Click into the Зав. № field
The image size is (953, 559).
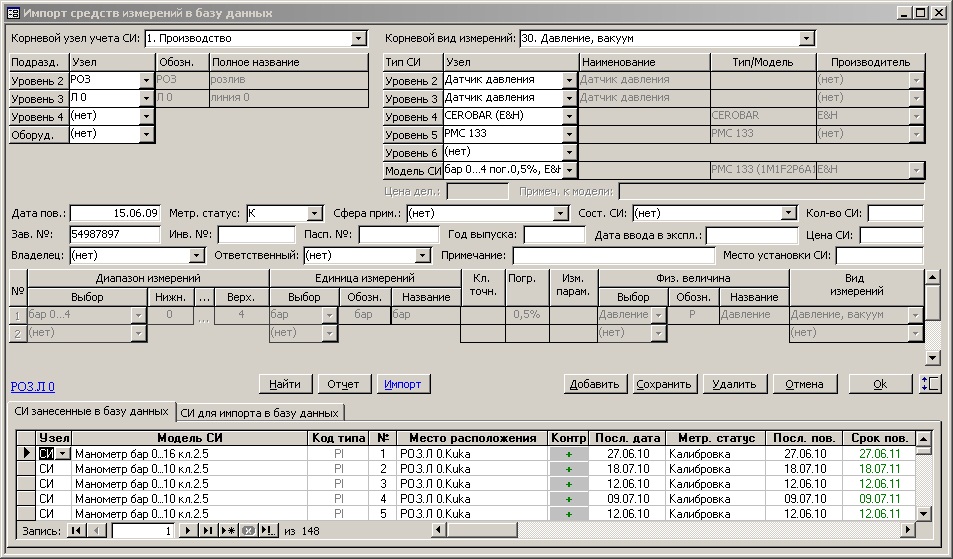tap(114, 235)
